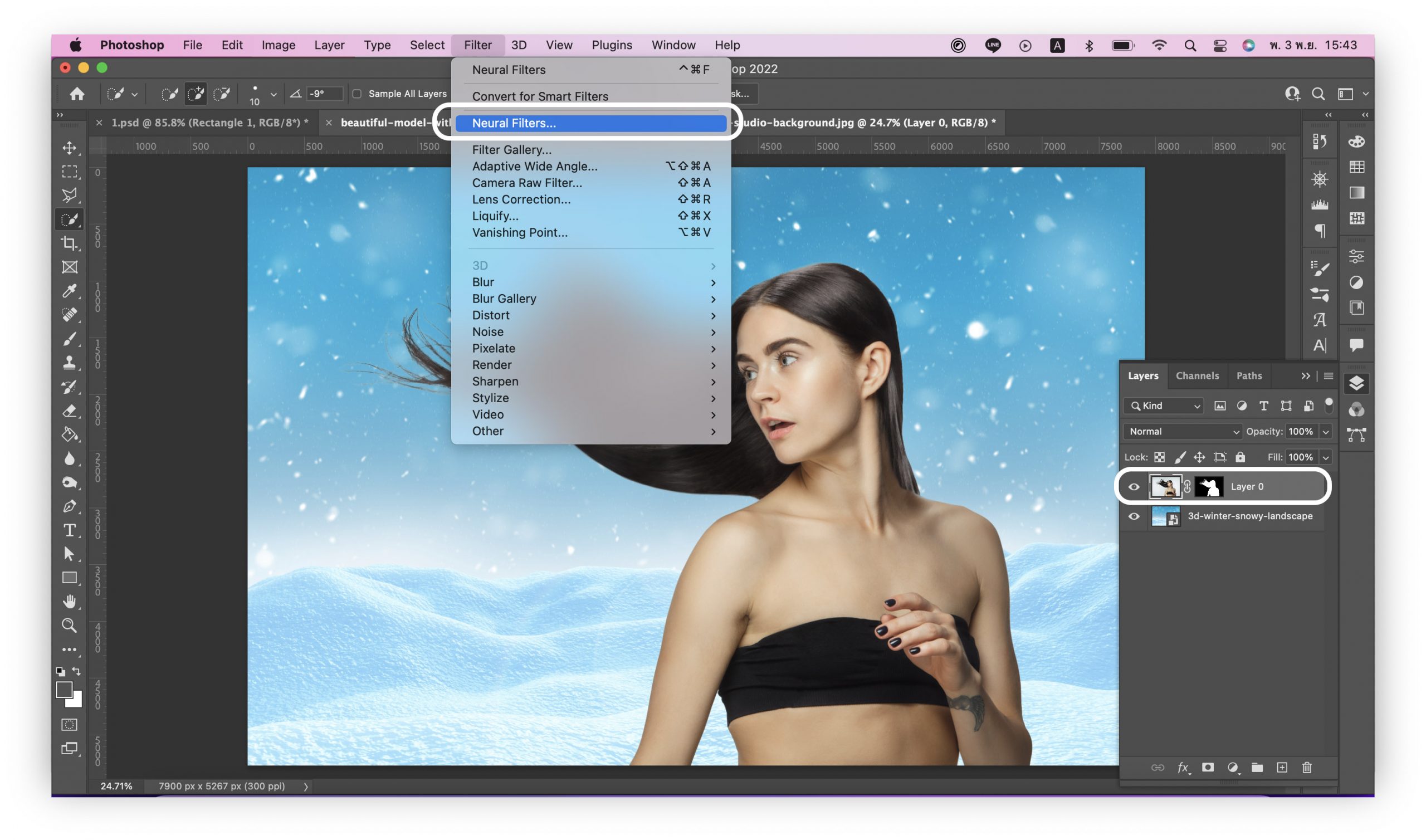The width and height of the screenshot is (1426, 840).
Task: Click the create new layer icon
Action: click(1282, 768)
